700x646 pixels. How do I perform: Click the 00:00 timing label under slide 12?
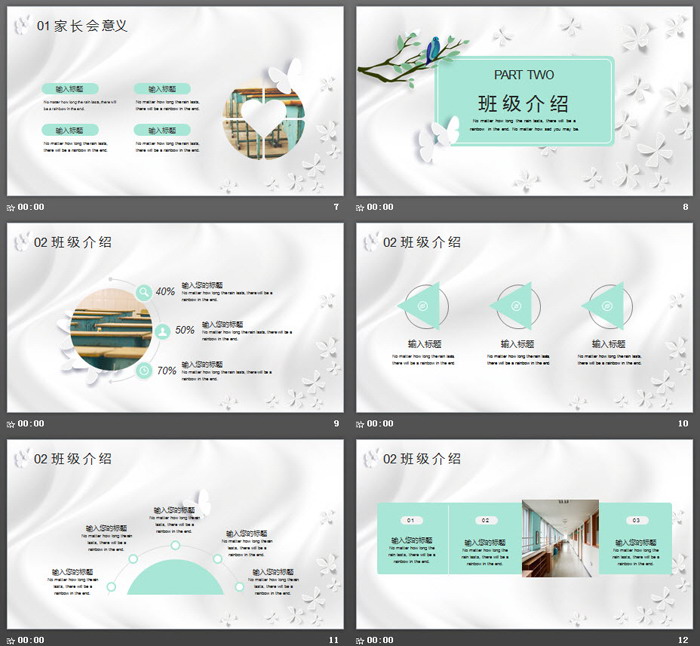381,639
